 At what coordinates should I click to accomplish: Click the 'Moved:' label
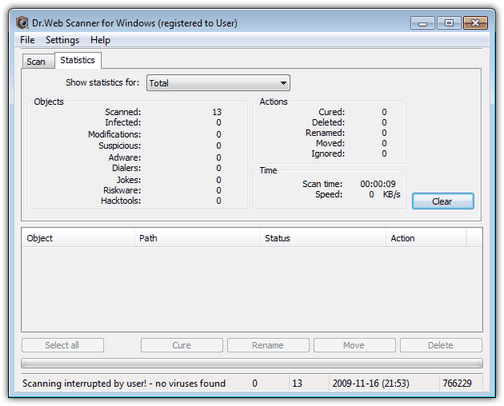[330, 143]
